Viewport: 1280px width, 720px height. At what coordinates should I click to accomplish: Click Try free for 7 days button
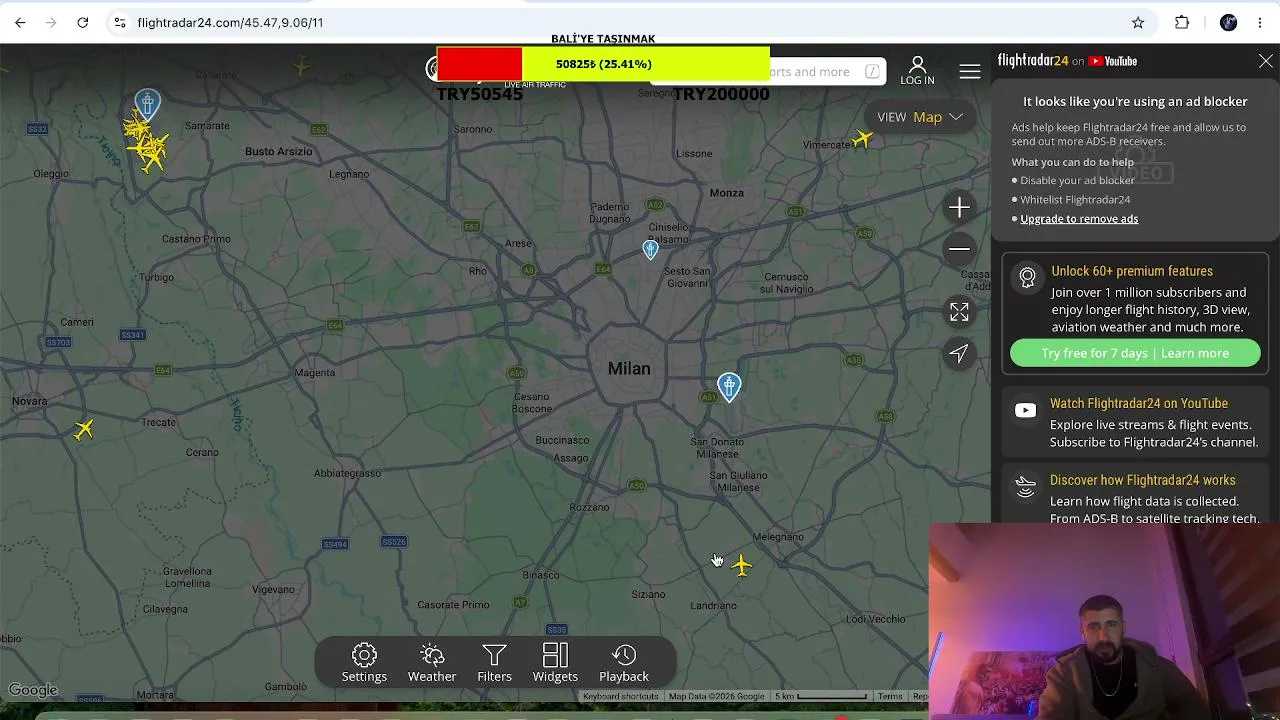point(1135,353)
